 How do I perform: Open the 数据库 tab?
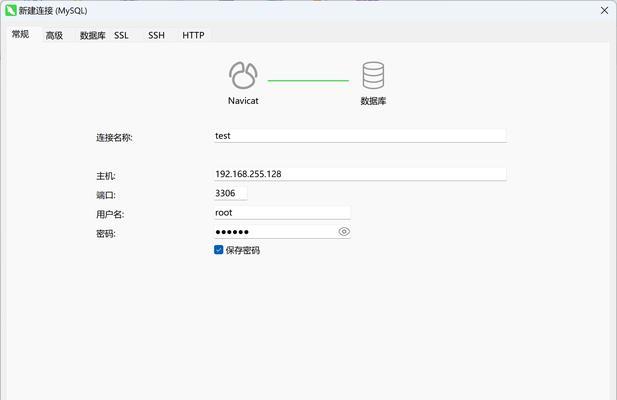(92, 35)
